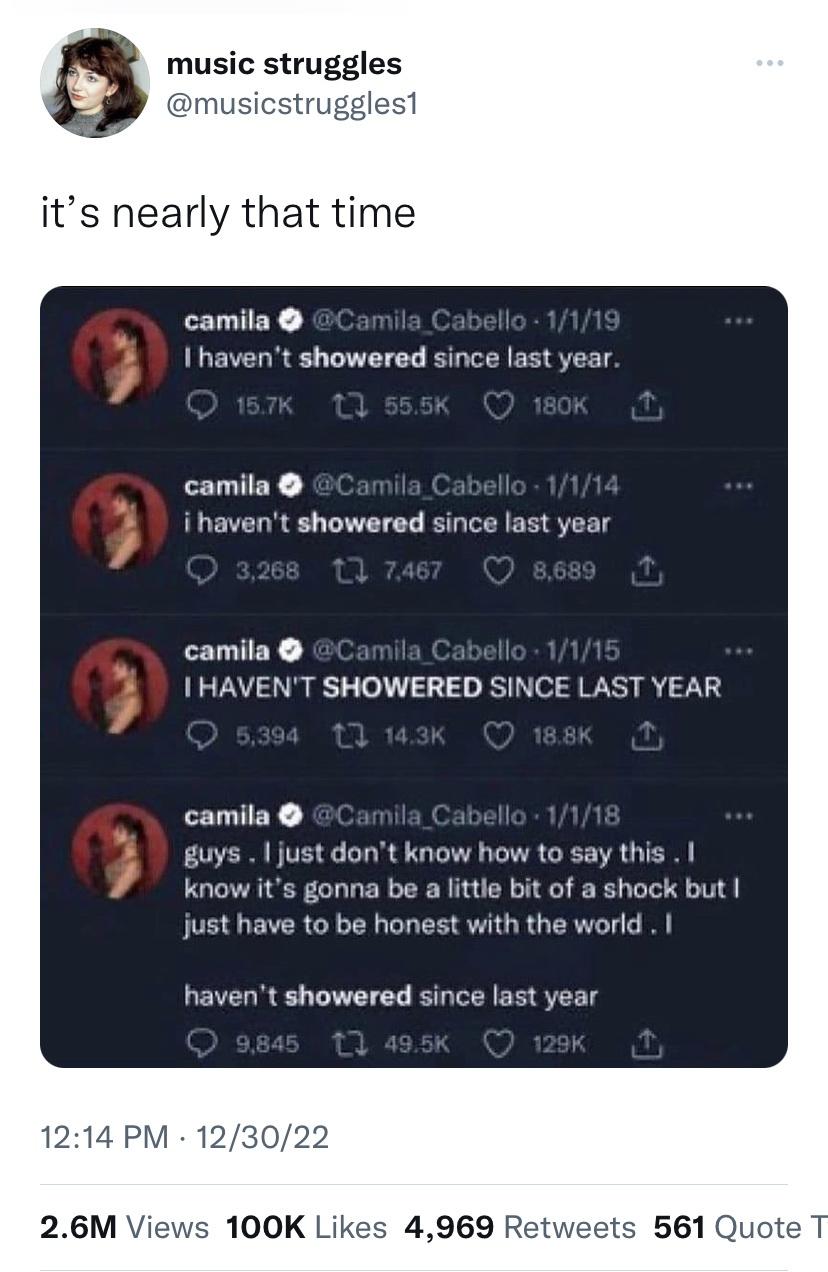Expand the options on the 1/1/14 tweet
Image resolution: width=828 pixels, height=1272 pixels.
[740, 486]
